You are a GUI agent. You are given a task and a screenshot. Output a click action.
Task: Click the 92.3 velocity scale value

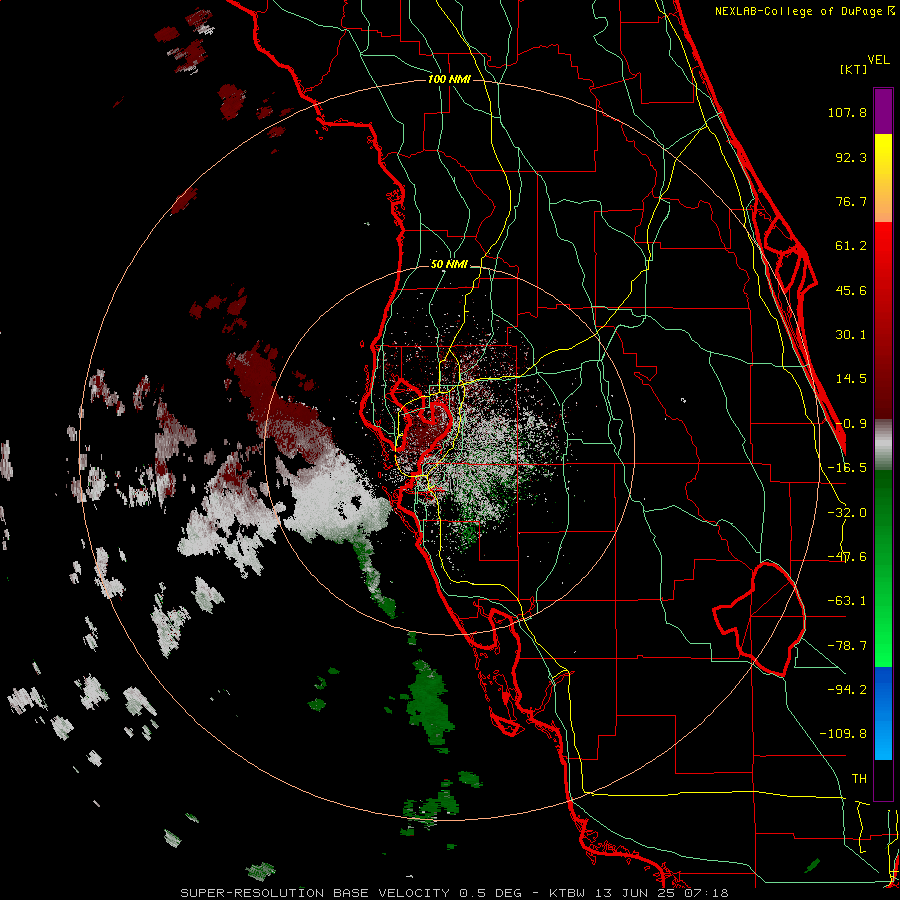pos(851,157)
